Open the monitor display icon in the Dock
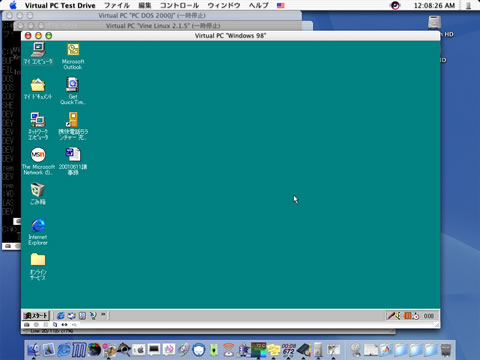The width and height of the screenshot is (480, 360). point(154,350)
